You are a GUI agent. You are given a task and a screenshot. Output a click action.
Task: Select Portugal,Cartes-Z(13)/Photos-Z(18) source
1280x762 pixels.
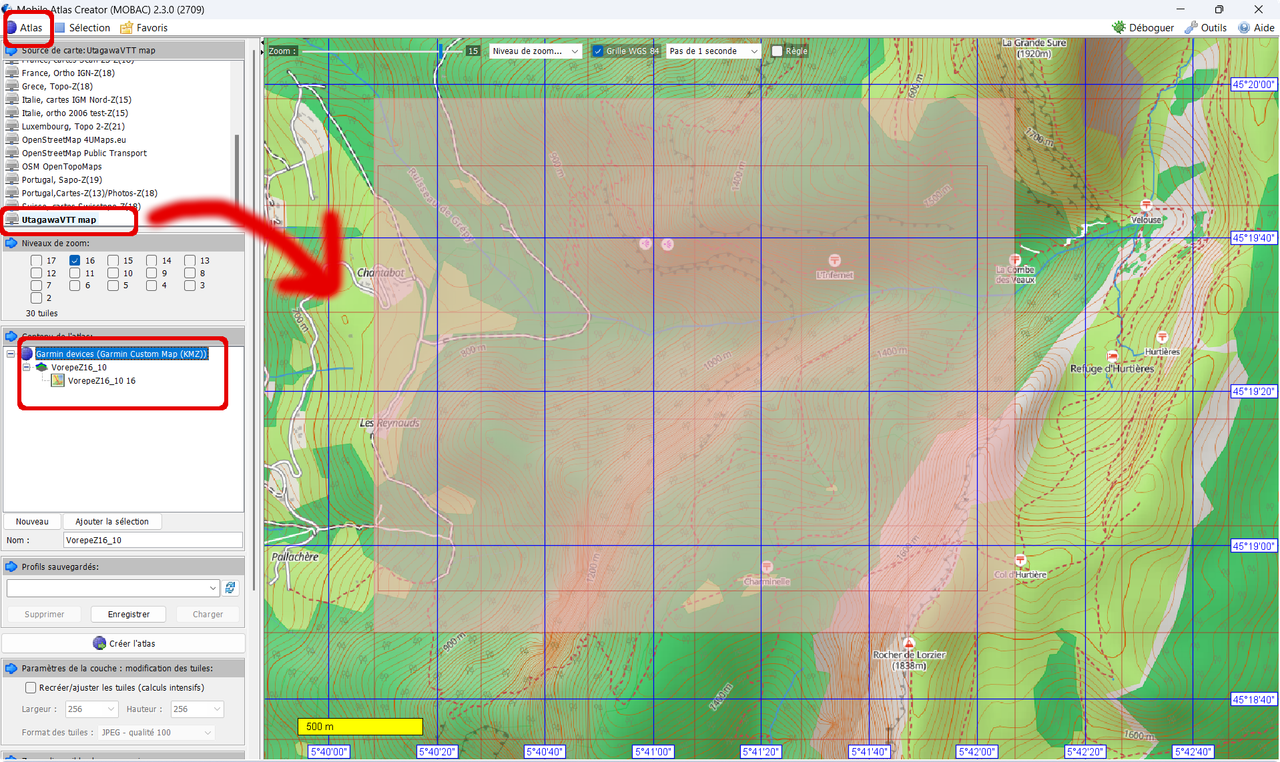click(x=89, y=193)
